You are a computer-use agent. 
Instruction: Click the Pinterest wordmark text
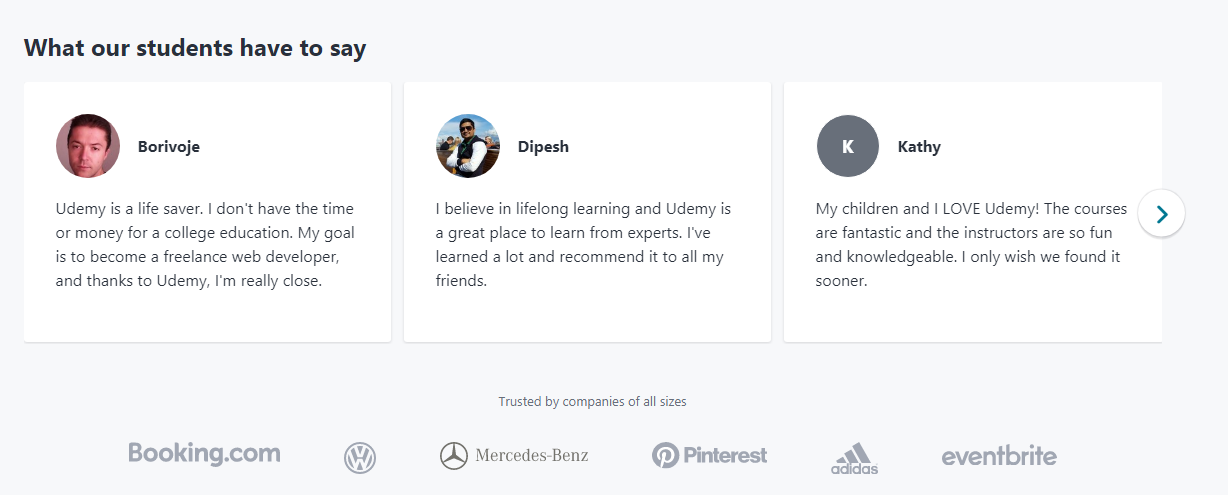725,456
